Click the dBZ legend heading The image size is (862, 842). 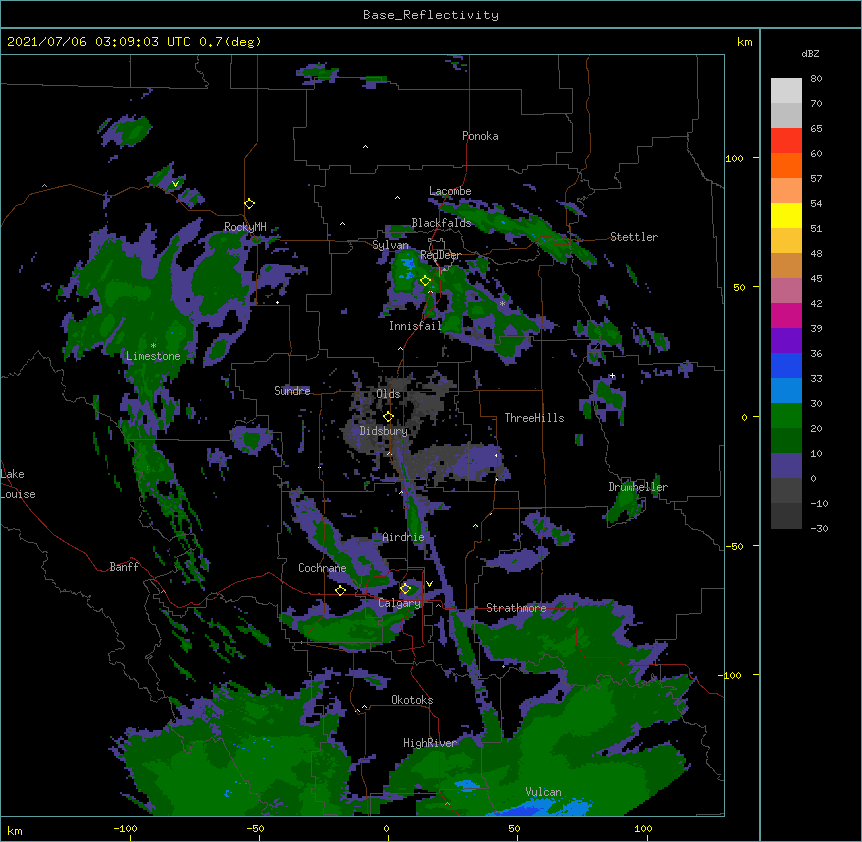(810, 54)
